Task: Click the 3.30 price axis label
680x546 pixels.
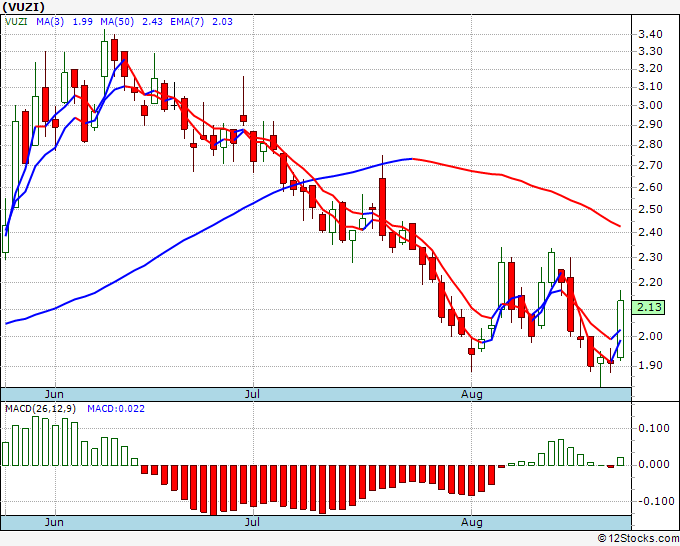Action: coord(650,51)
